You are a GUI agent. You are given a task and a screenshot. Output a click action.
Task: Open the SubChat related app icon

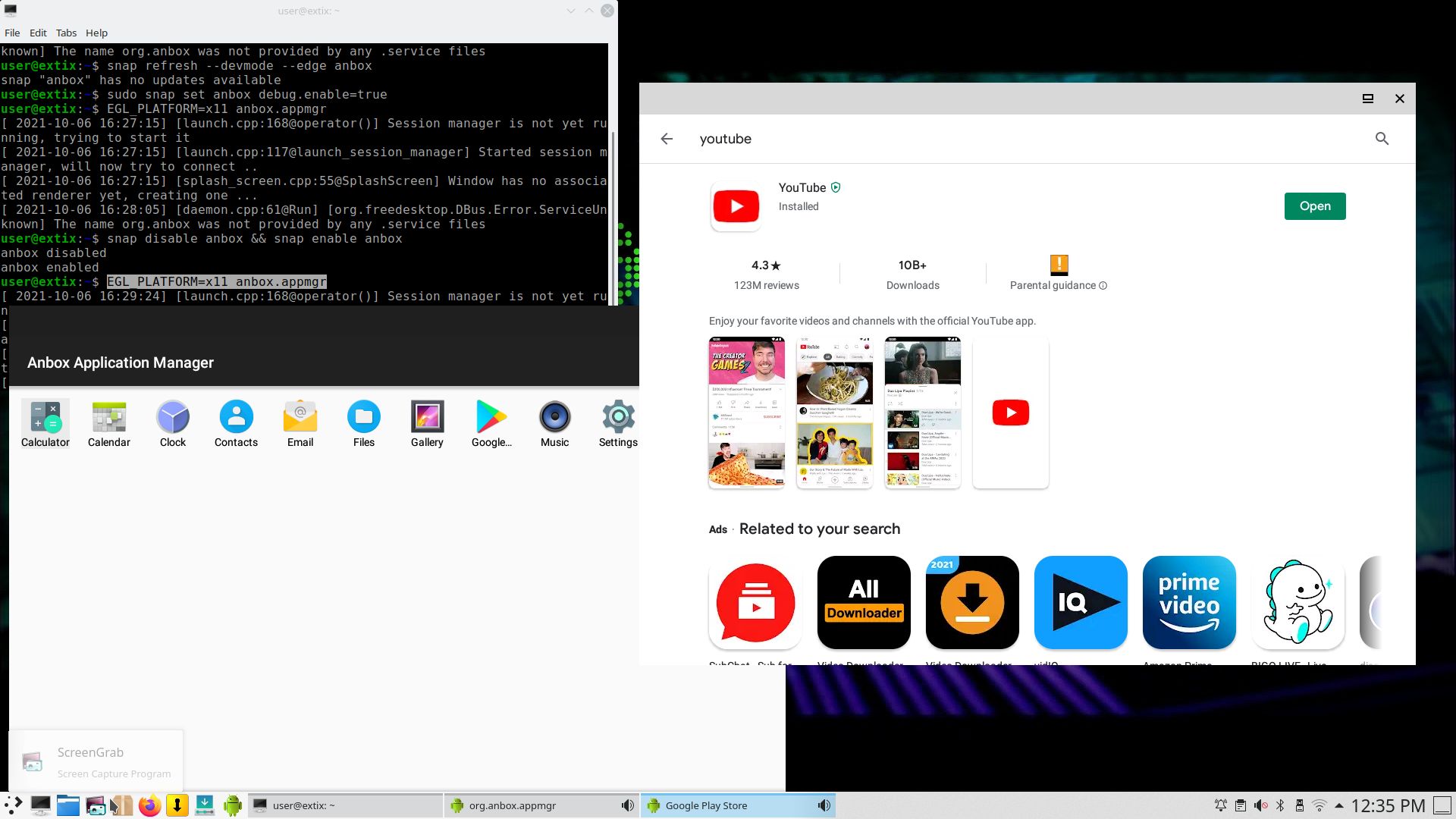755,602
